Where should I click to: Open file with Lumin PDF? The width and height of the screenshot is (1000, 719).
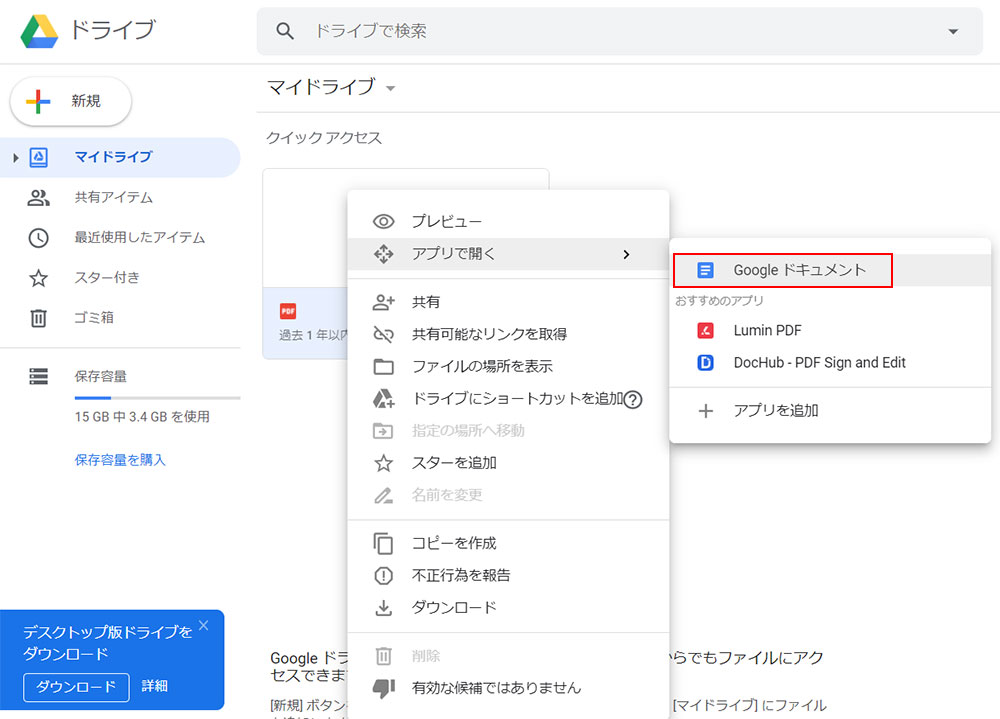[767, 330]
